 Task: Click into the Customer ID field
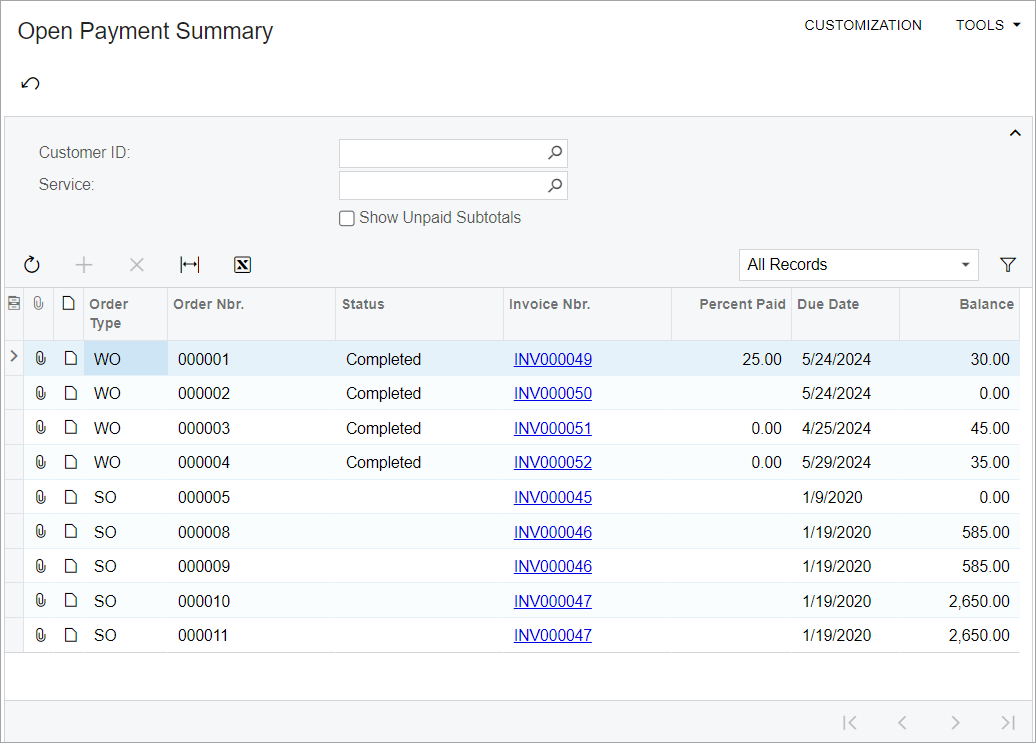[x=442, y=153]
